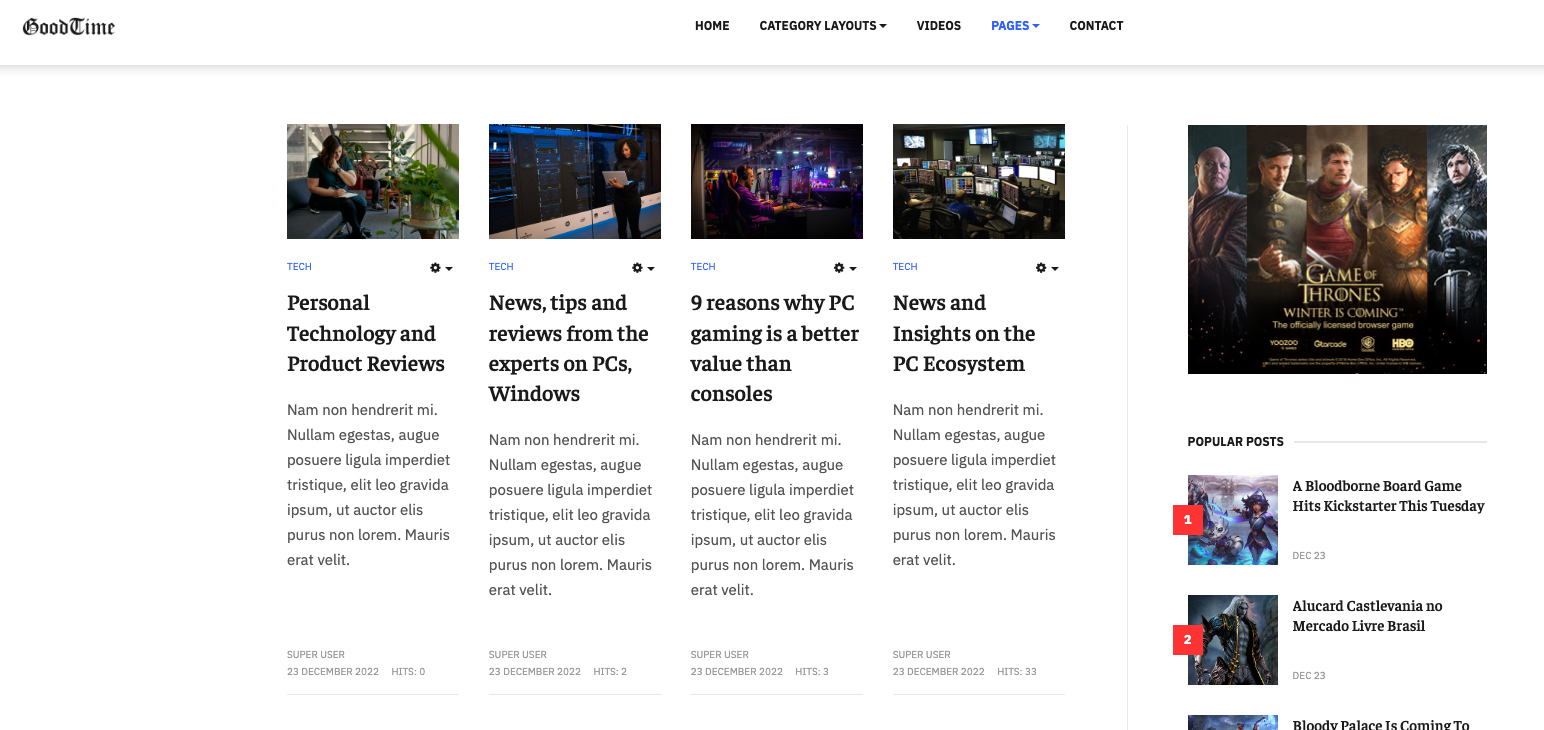Navigate to the Contact page
The width and height of the screenshot is (1544, 730).
(x=1096, y=26)
